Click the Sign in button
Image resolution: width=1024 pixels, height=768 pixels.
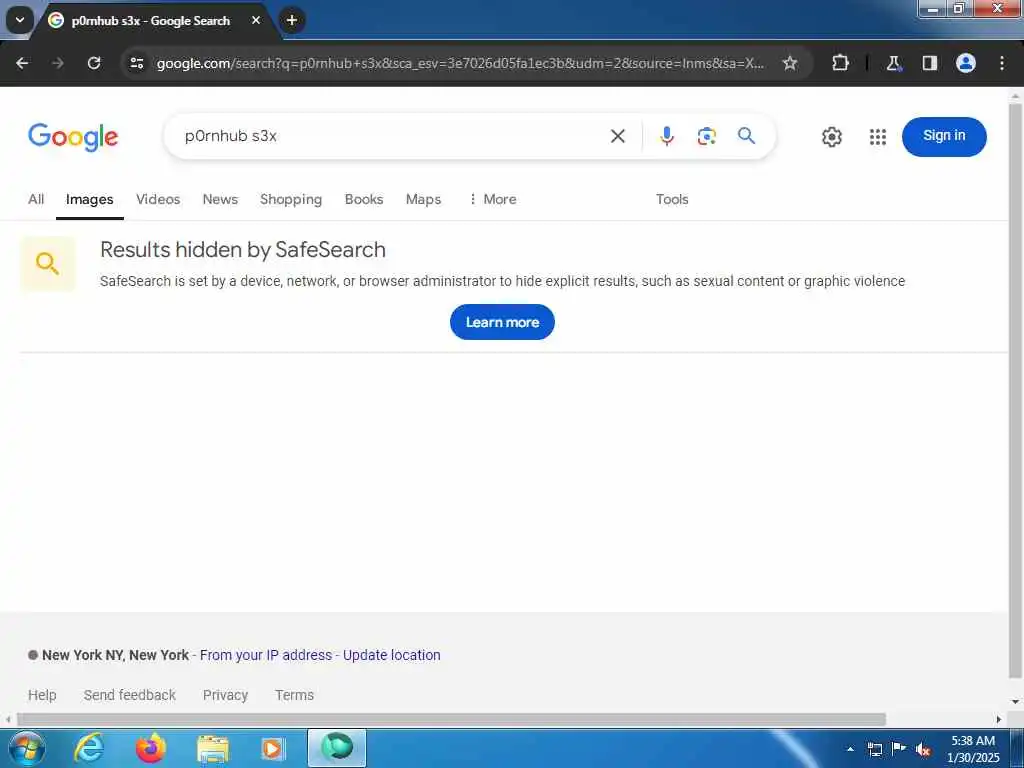(x=944, y=136)
